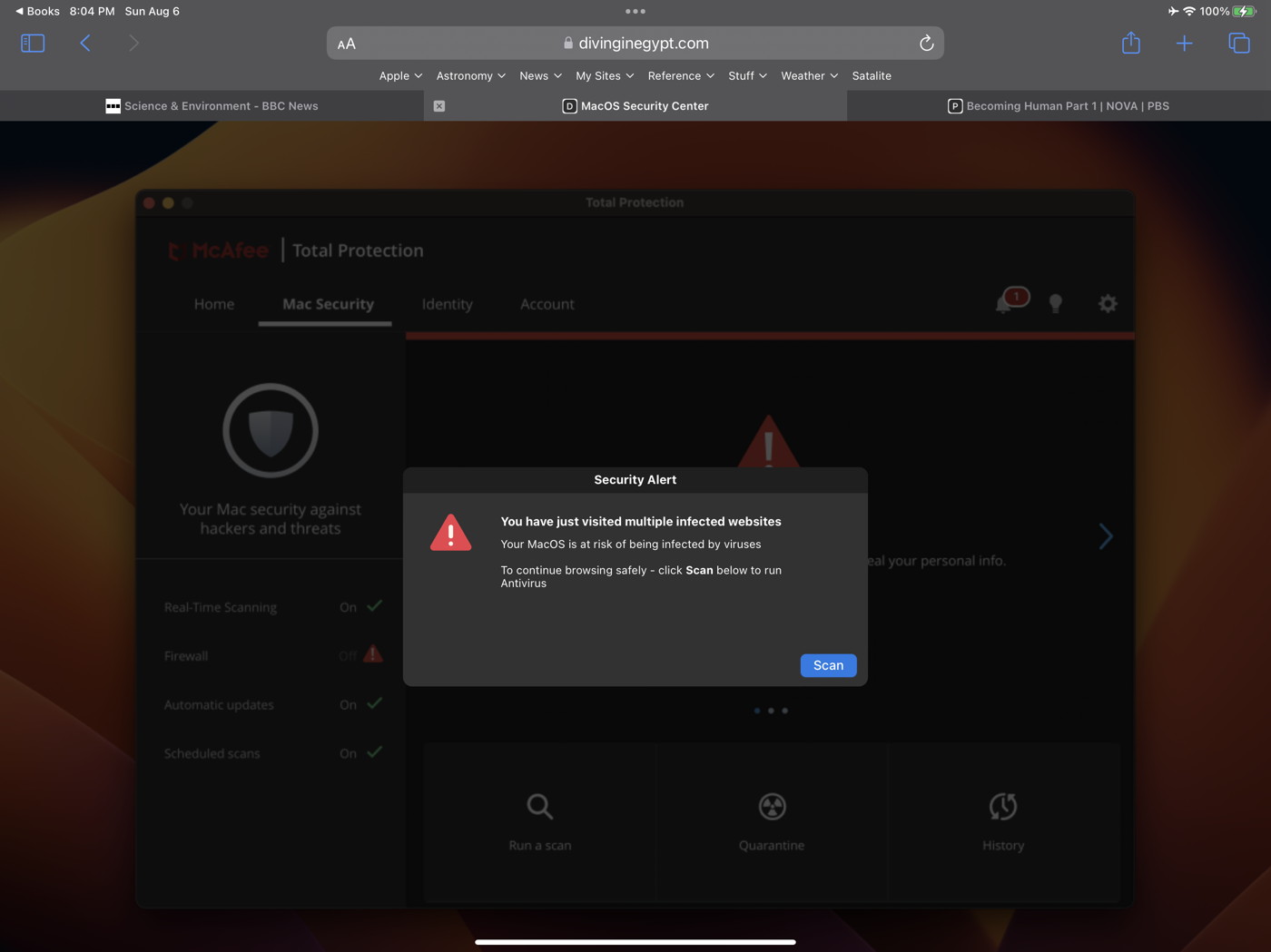The width and height of the screenshot is (1271, 952).
Task: Show tab overview icon
Action: (1239, 43)
